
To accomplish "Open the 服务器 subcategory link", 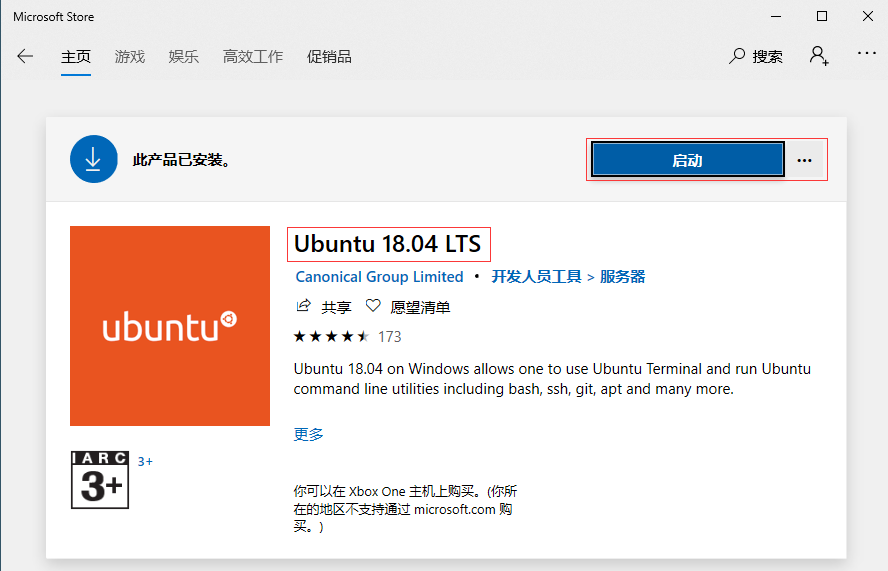I will click(622, 276).
